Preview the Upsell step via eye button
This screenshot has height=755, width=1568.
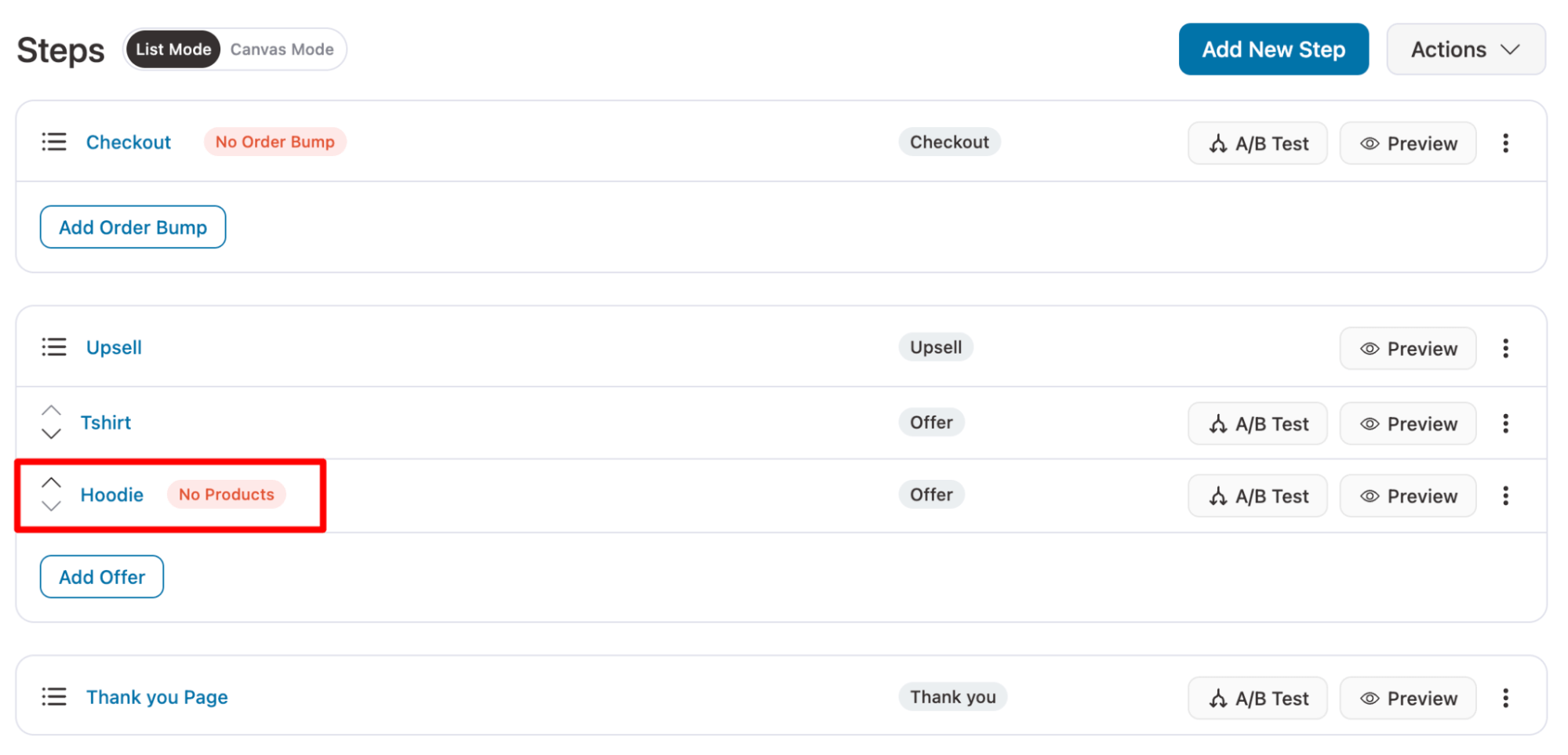click(1408, 349)
